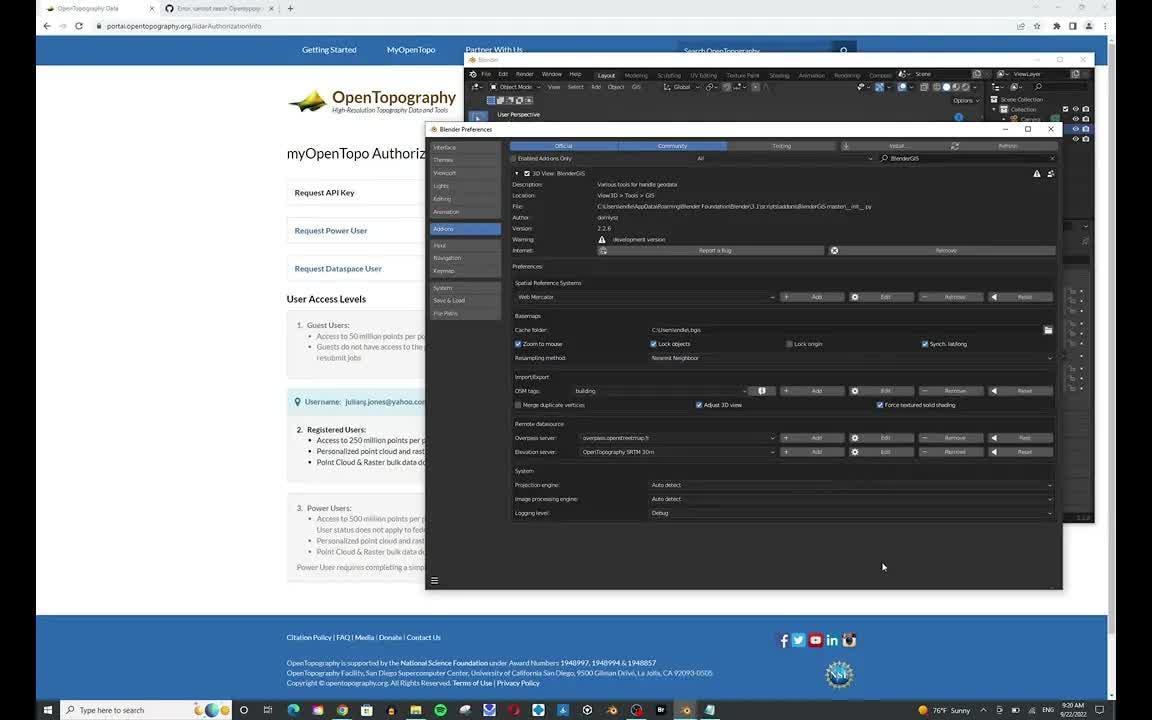Uncheck Lock objects option
The height and width of the screenshot is (720, 1152).
click(x=653, y=345)
